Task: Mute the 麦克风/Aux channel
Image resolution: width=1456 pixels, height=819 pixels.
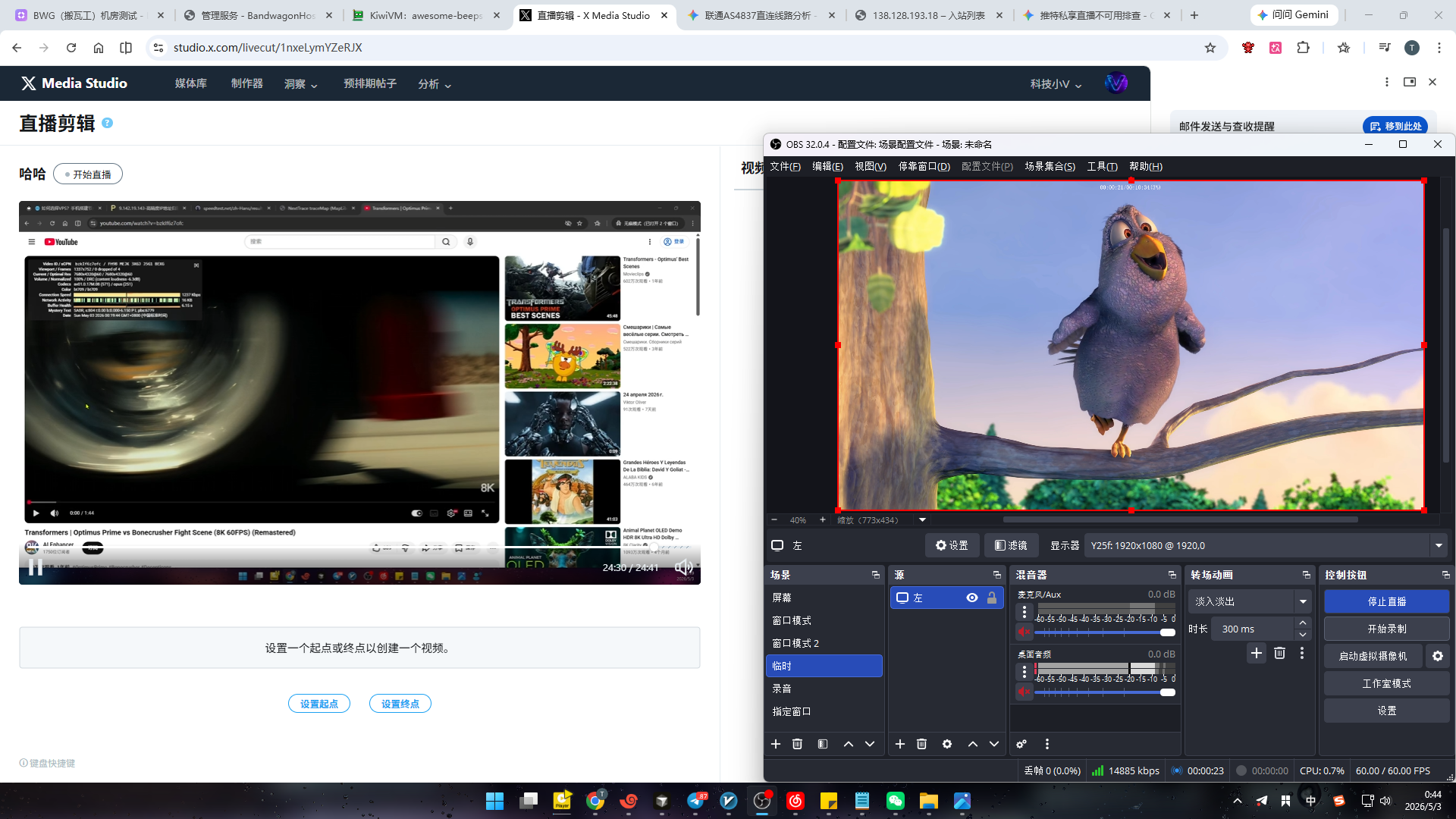Action: coord(1025,632)
